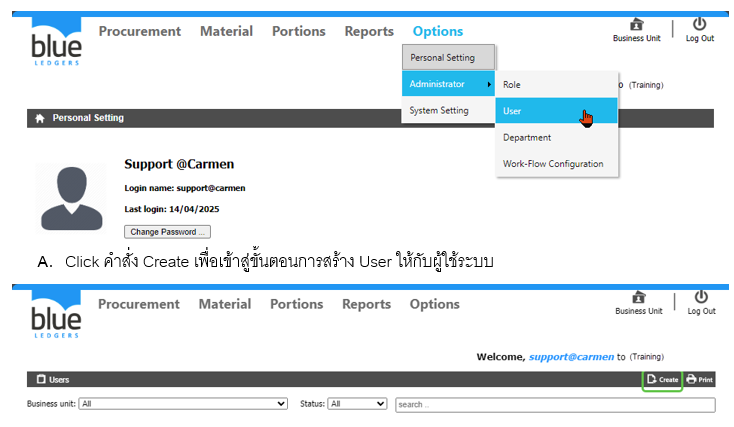Open the Business unit dropdown
Image resolution: width=734 pixels, height=427 pixels.
[183, 404]
